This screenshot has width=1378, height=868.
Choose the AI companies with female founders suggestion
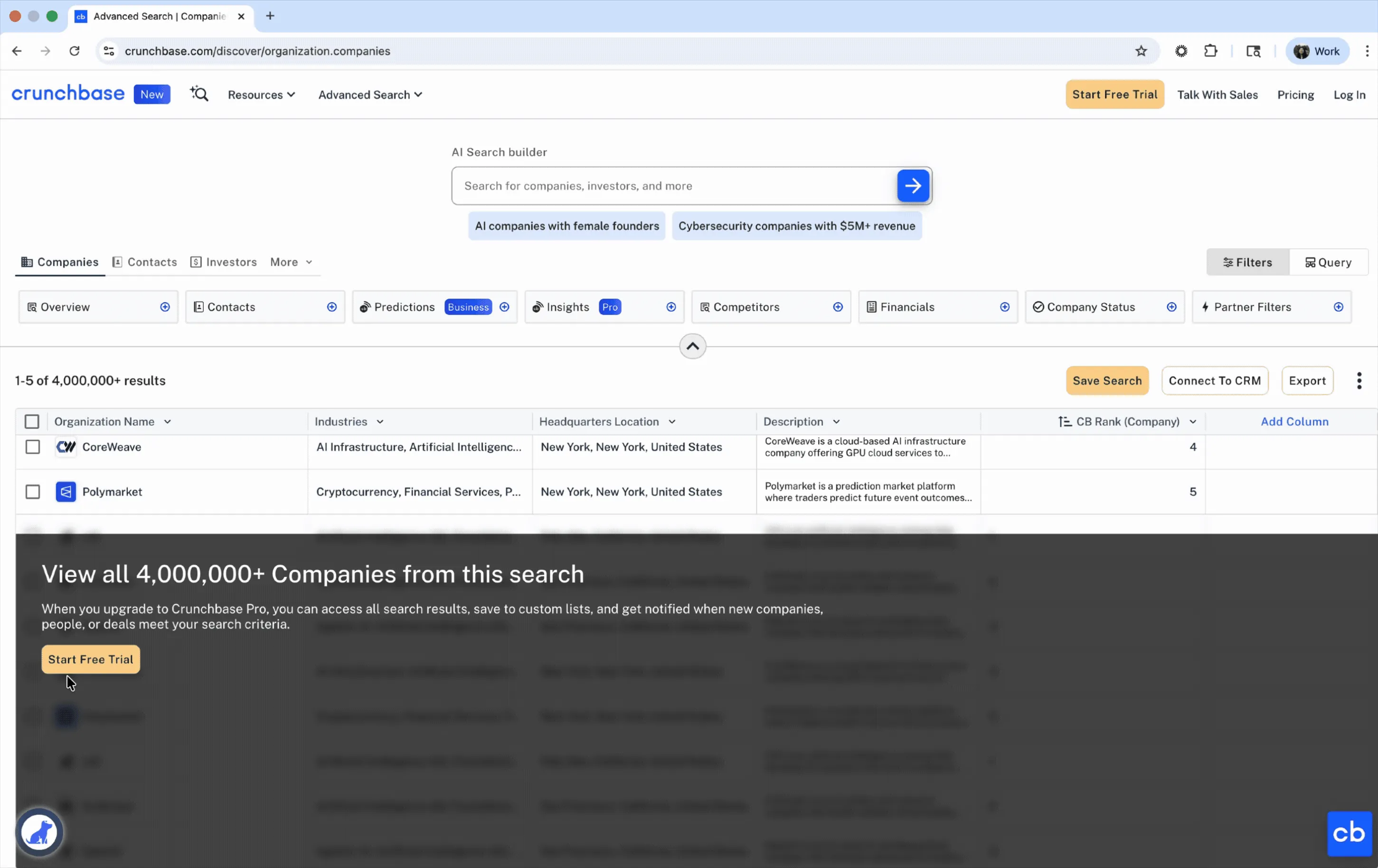click(566, 226)
